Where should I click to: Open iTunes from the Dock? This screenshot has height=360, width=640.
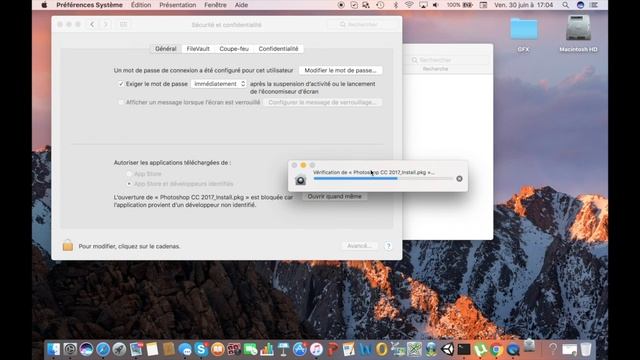tap(316, 349)
